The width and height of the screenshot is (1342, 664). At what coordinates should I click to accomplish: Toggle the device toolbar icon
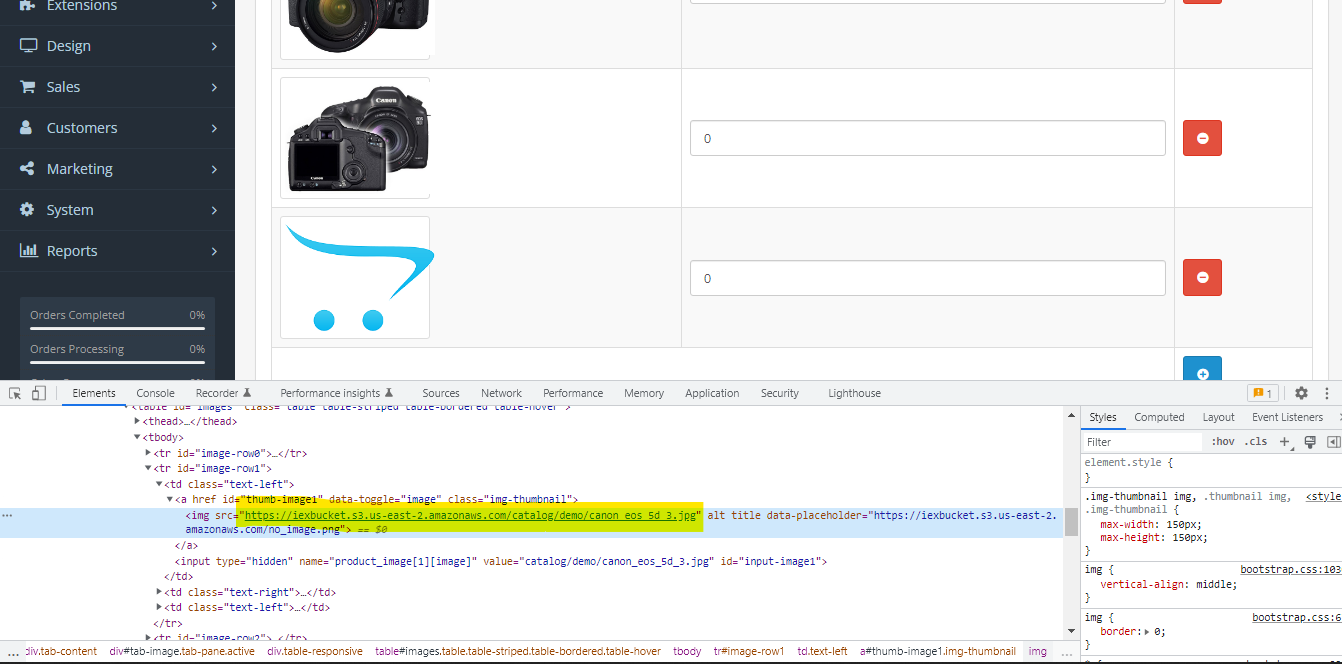39,393
